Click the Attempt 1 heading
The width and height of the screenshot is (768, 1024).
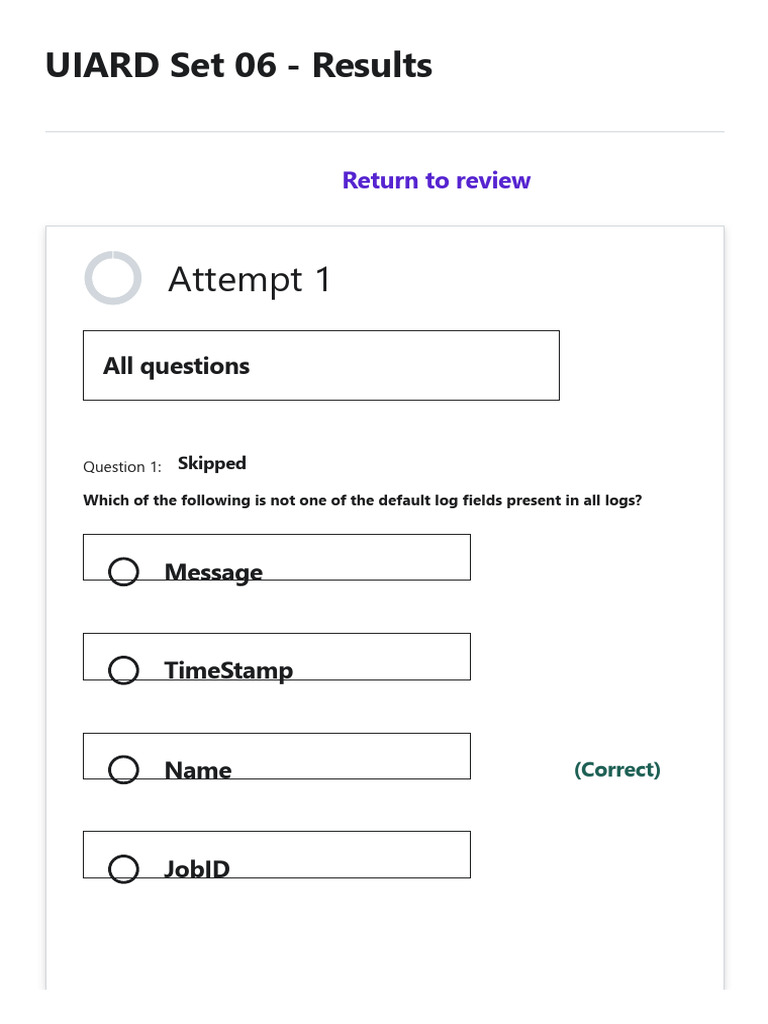(x=249, y=279)
